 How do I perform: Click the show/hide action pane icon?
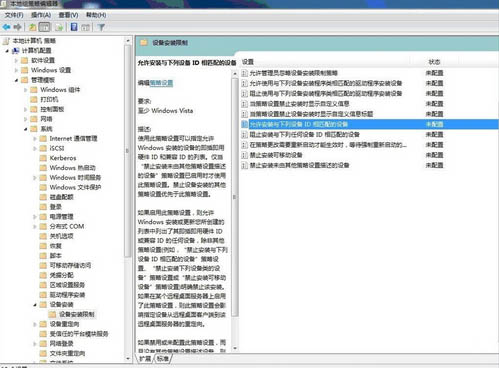tap(86, 27)
